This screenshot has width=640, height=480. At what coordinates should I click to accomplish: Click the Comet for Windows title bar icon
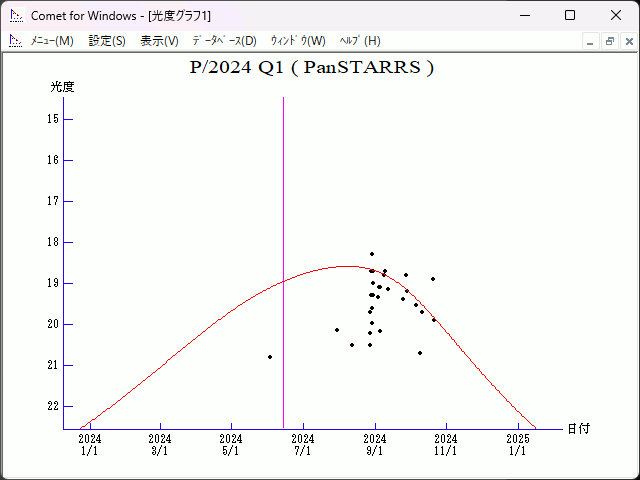(15, 15)
